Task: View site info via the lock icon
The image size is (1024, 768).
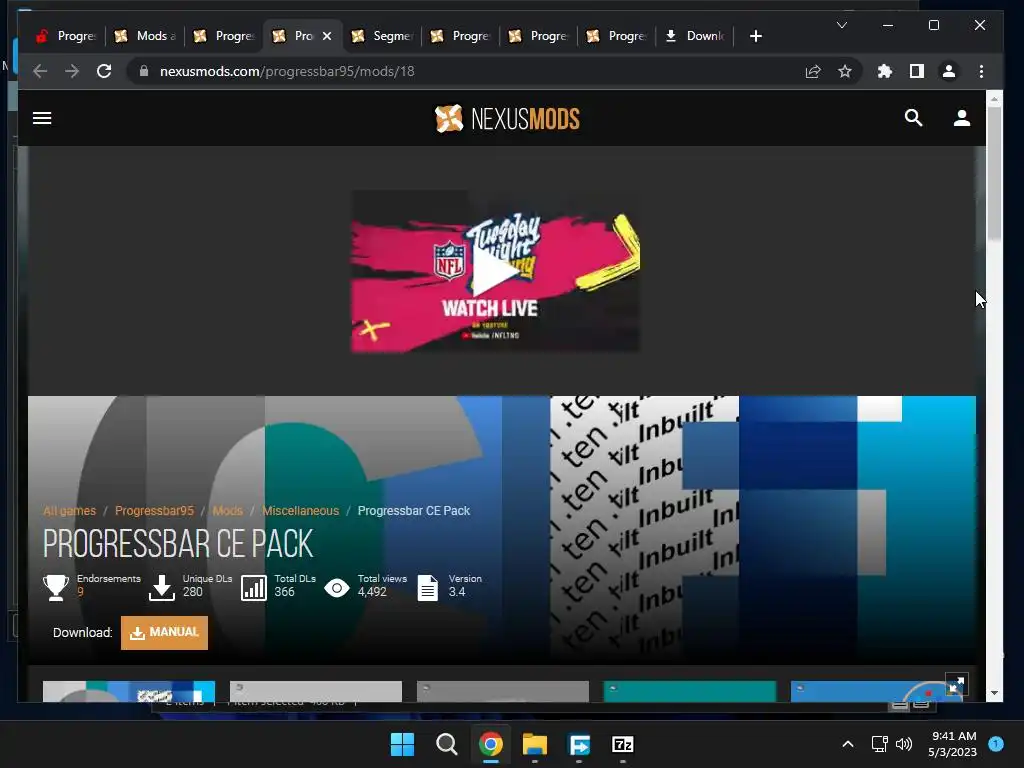Action: pyautogui.click(x=144, y=71)
